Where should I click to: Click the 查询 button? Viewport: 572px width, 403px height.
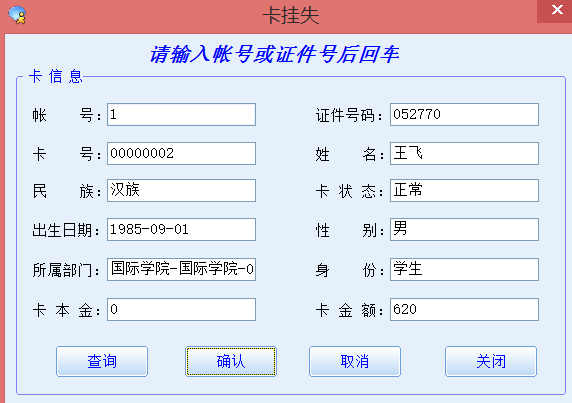pos(102,361)
